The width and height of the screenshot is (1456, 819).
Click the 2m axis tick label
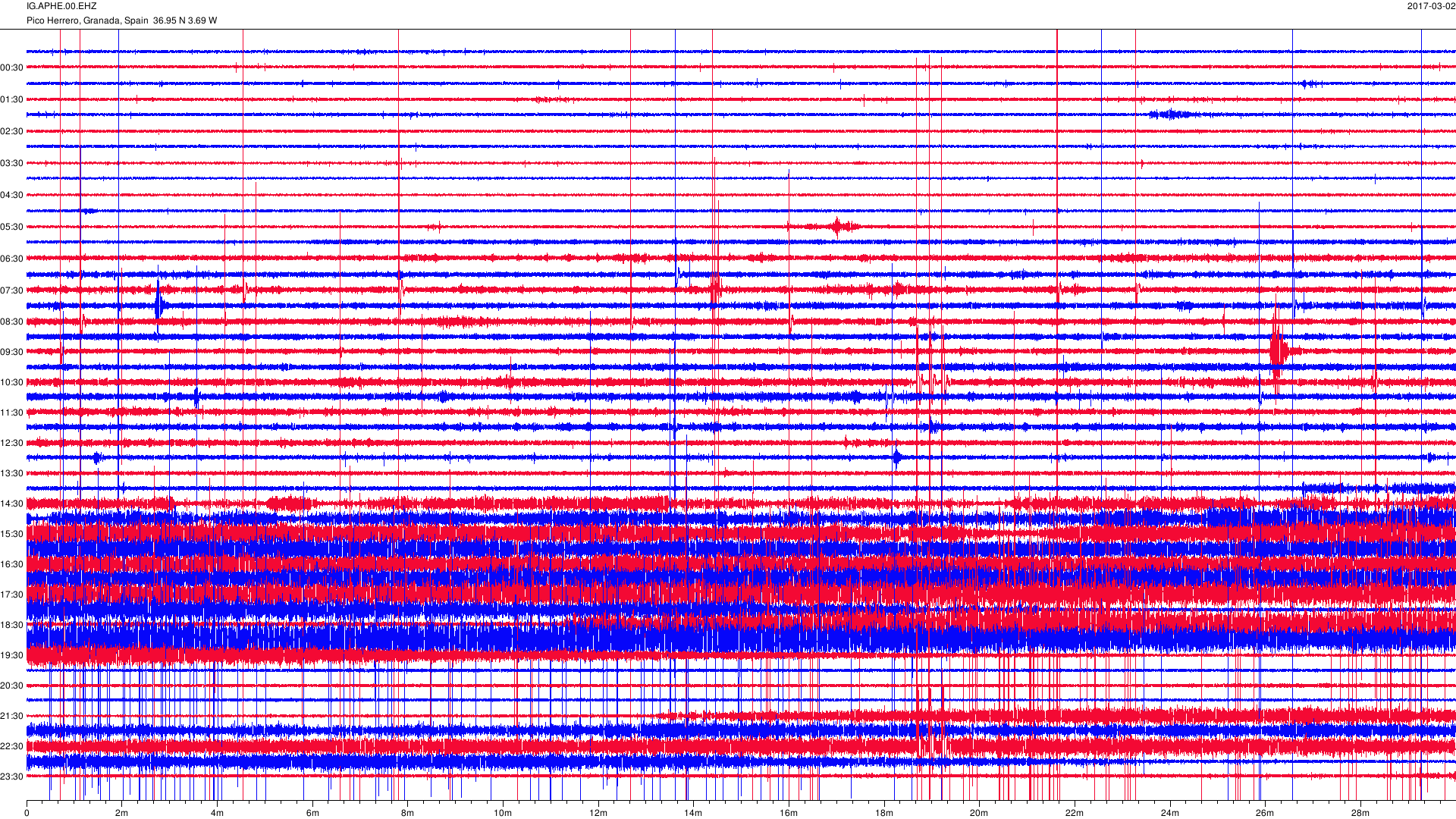[121, 813]
